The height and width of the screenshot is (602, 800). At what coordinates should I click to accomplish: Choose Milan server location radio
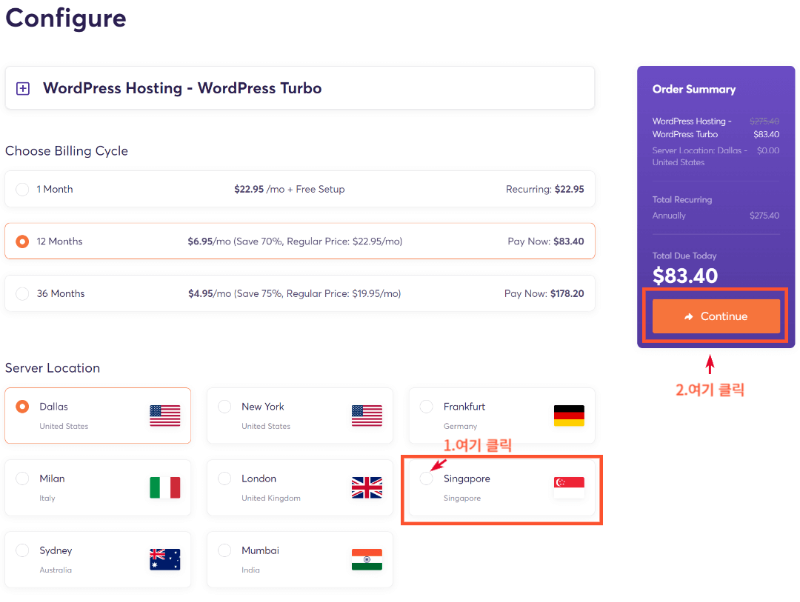[x=22, y=479]
